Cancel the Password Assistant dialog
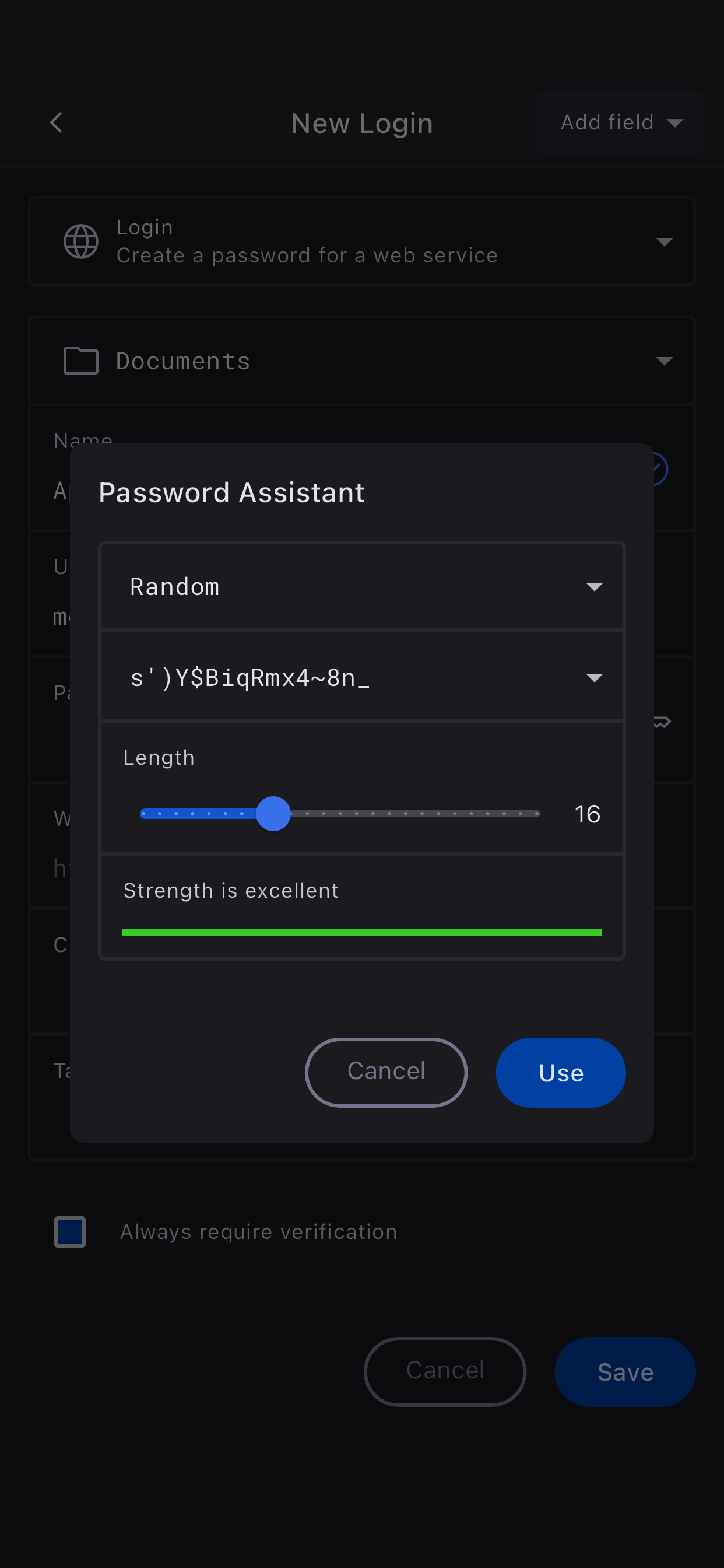The image size is (724, 1568). [386, 1072]
